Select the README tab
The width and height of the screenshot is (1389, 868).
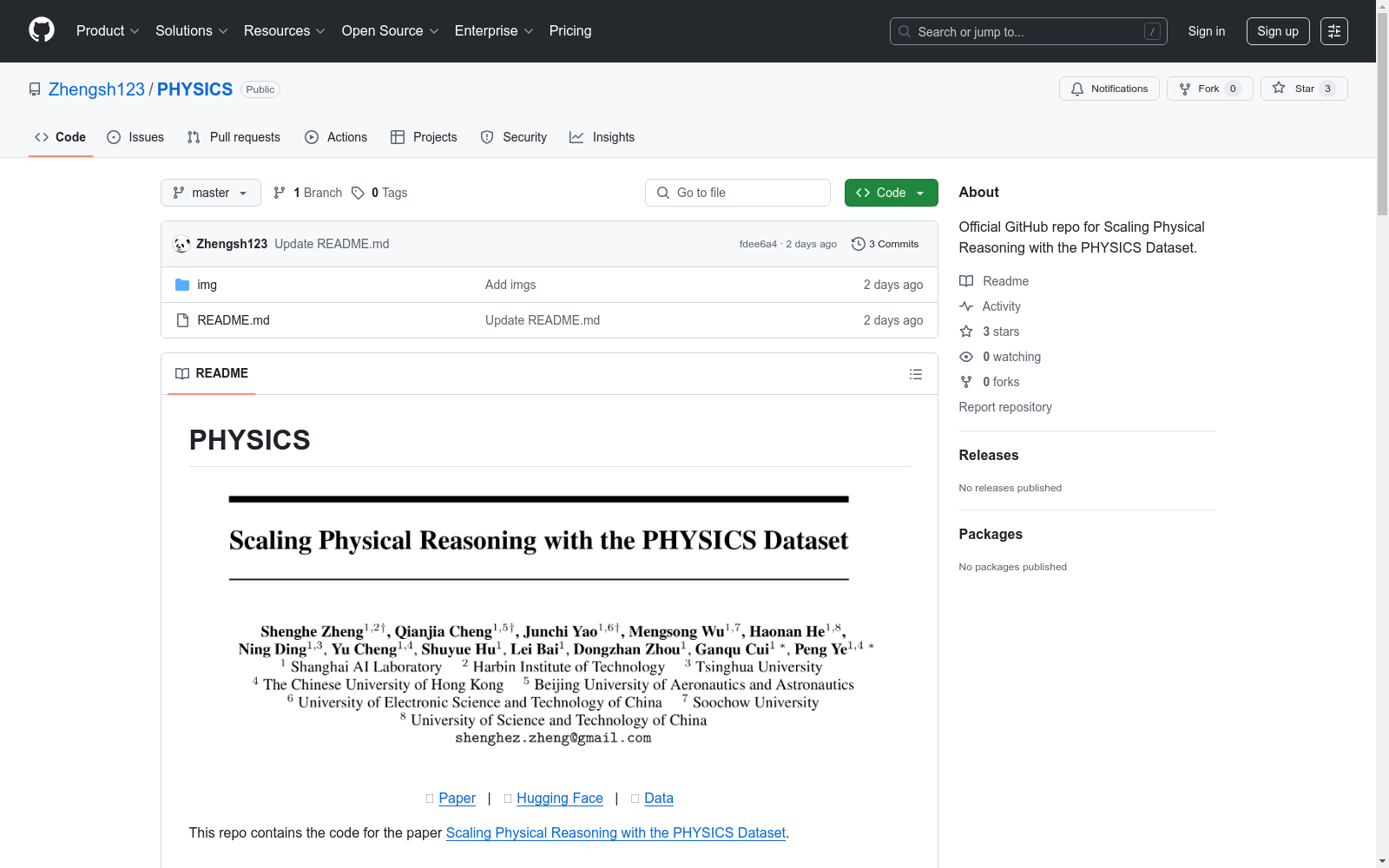point(212,373)
